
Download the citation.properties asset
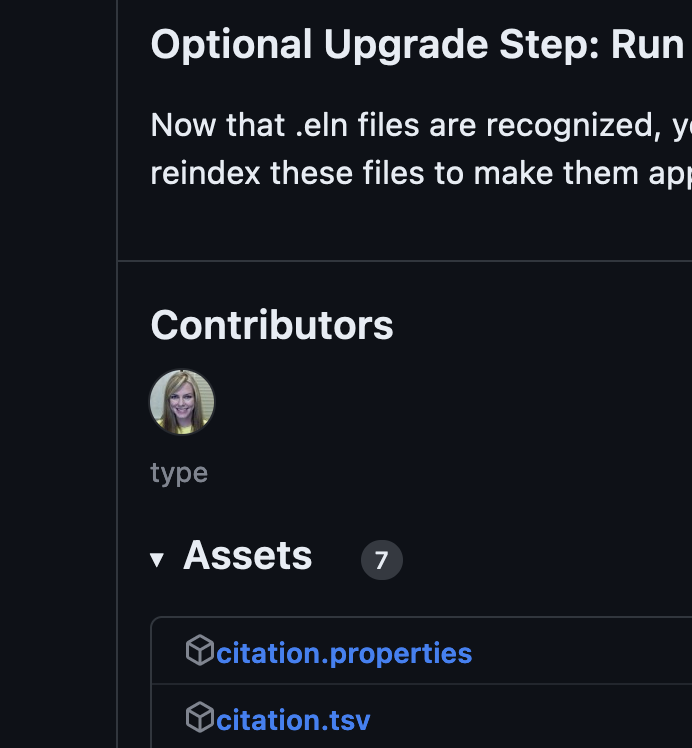(x=344, y=653)
